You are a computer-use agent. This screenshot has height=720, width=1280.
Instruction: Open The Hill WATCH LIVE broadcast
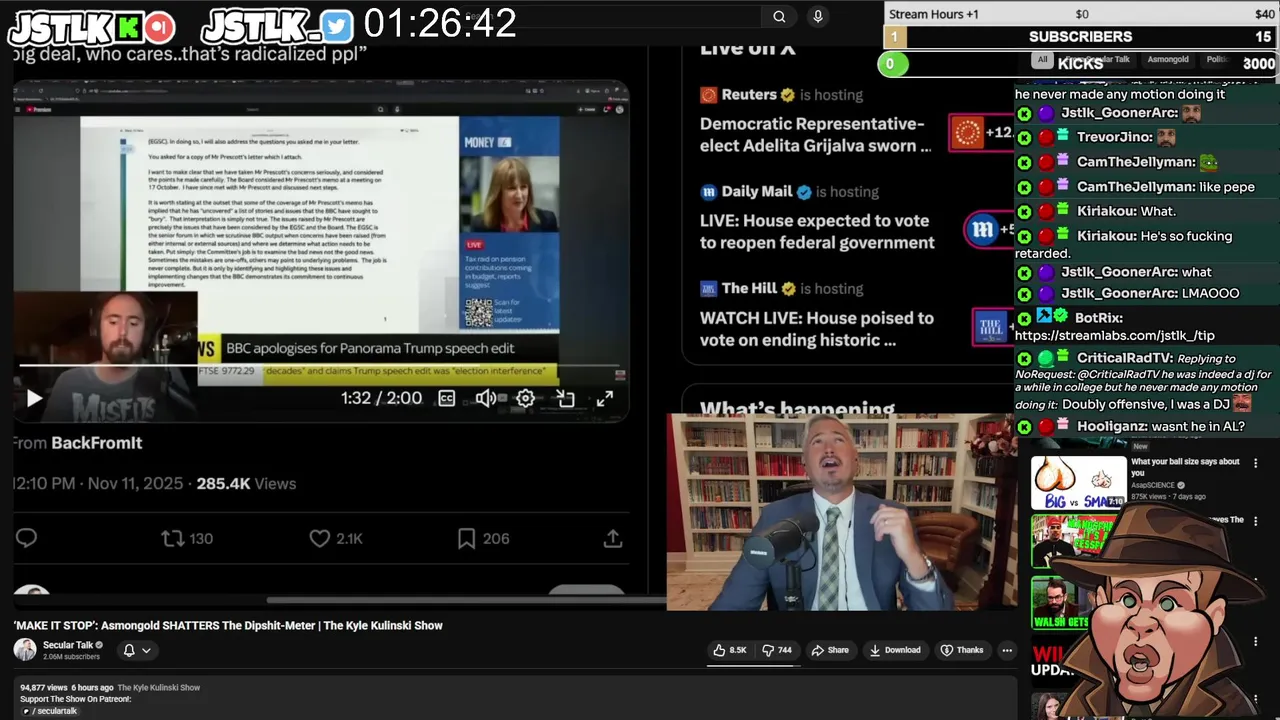(817, 329)
